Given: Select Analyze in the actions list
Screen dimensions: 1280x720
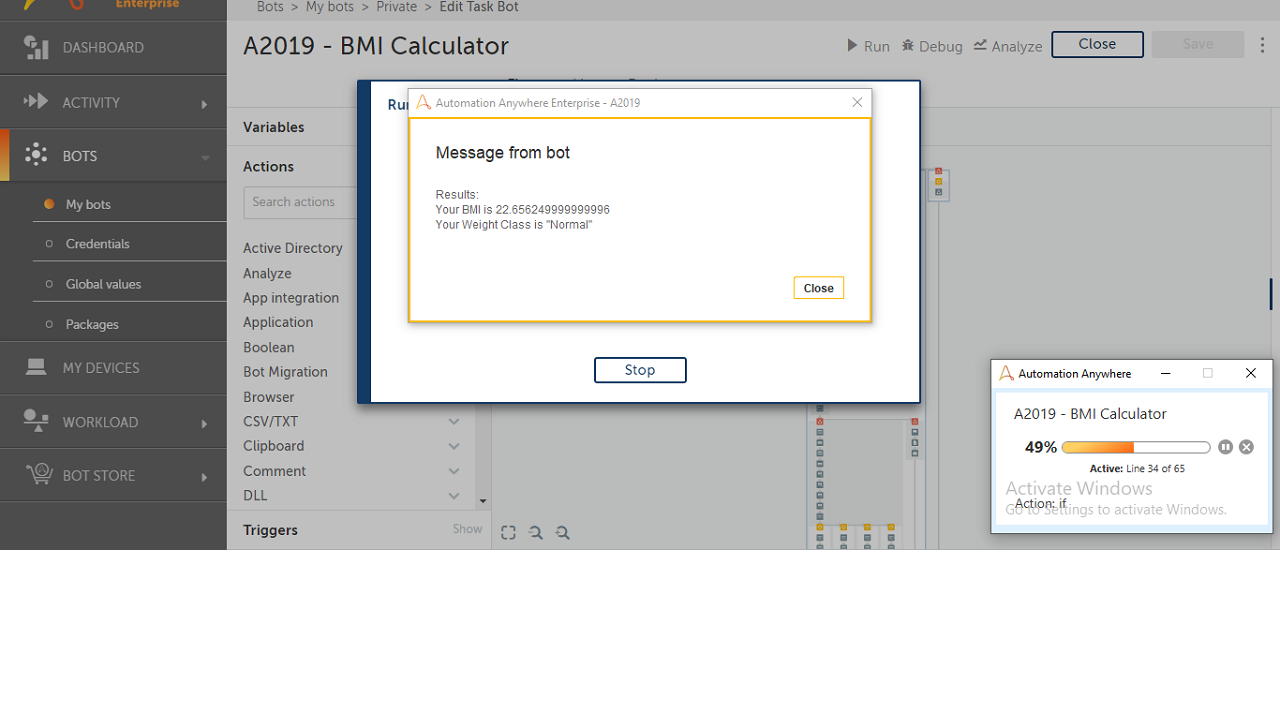Looking at the screenshot, I should pyautogui.click(x=267, y=273).
